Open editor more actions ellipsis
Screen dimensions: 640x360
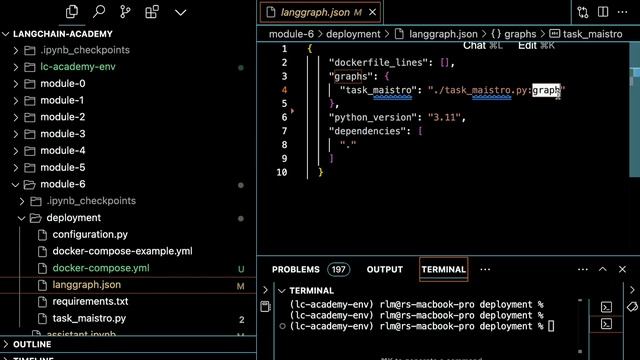[622, 12]
